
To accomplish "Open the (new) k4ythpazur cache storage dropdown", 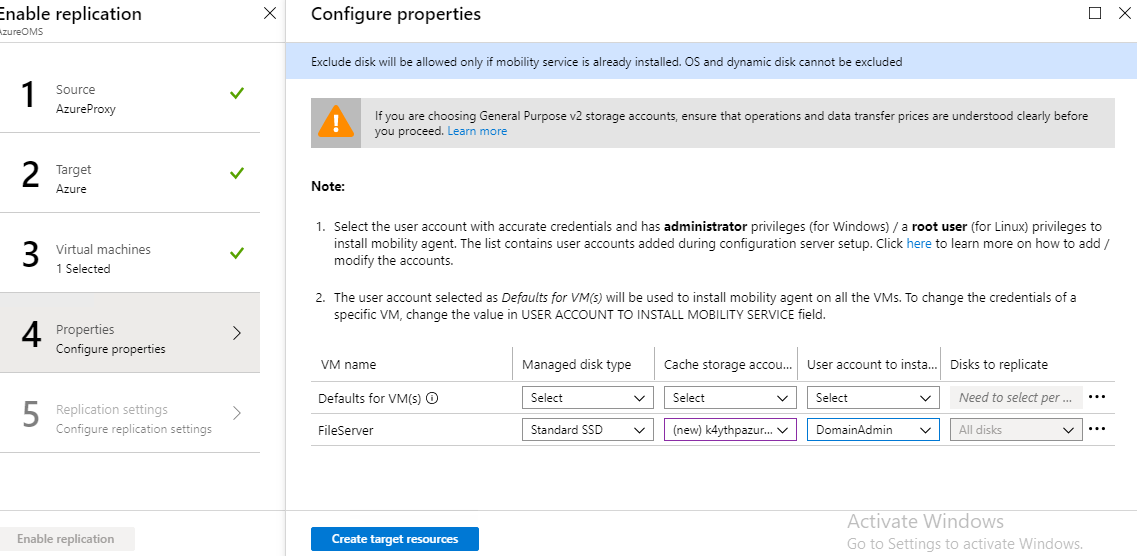I will pos(730,429).
